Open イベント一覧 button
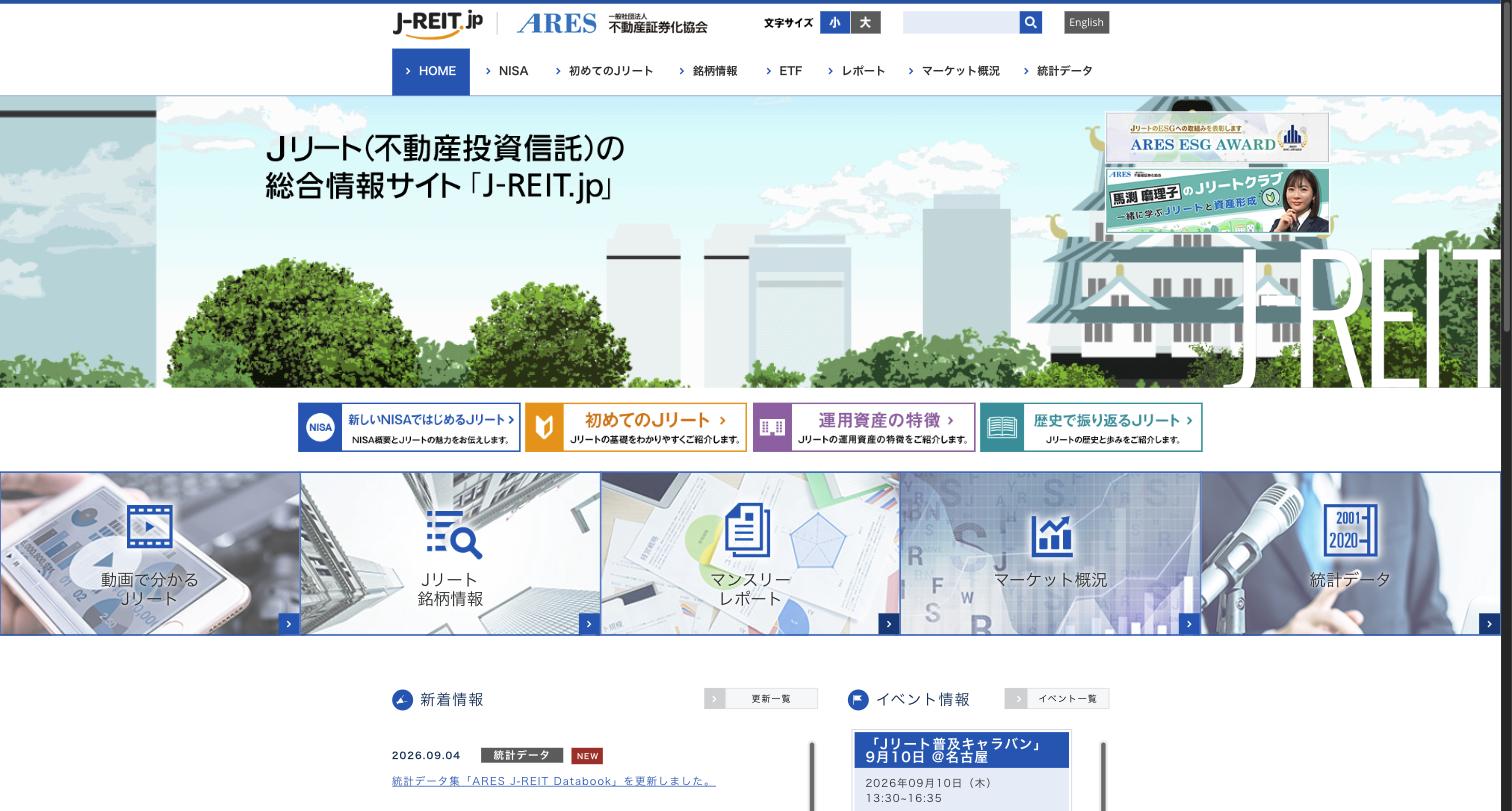 coord(1057,699)
